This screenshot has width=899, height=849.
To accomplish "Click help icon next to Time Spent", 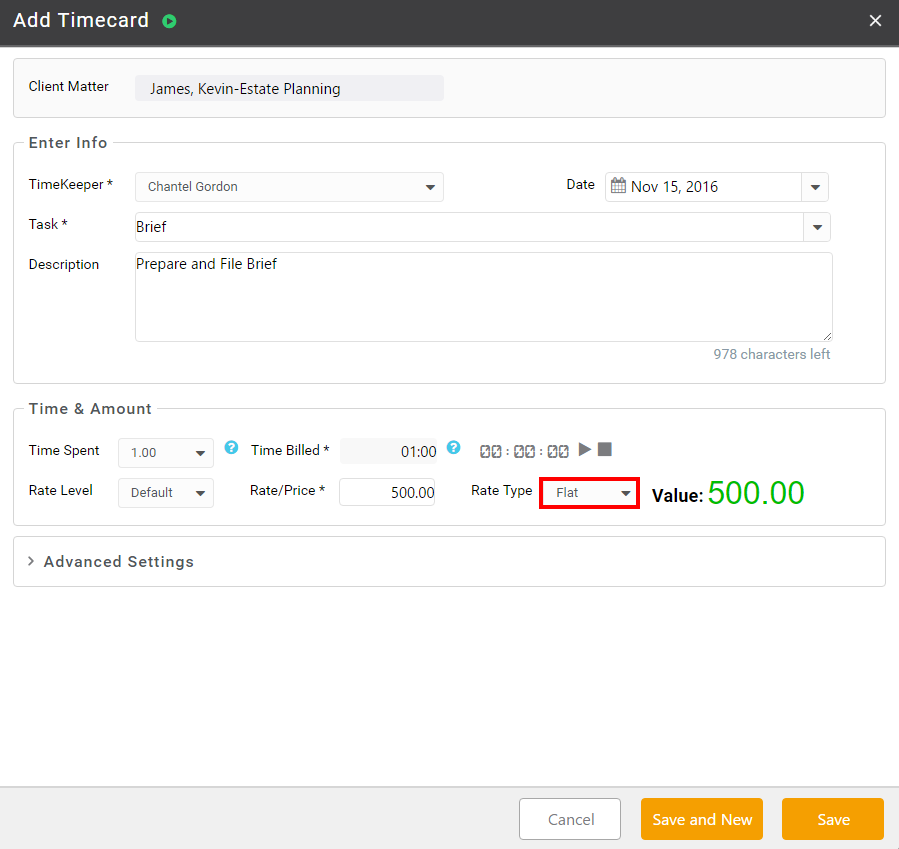I will (231, 448).
